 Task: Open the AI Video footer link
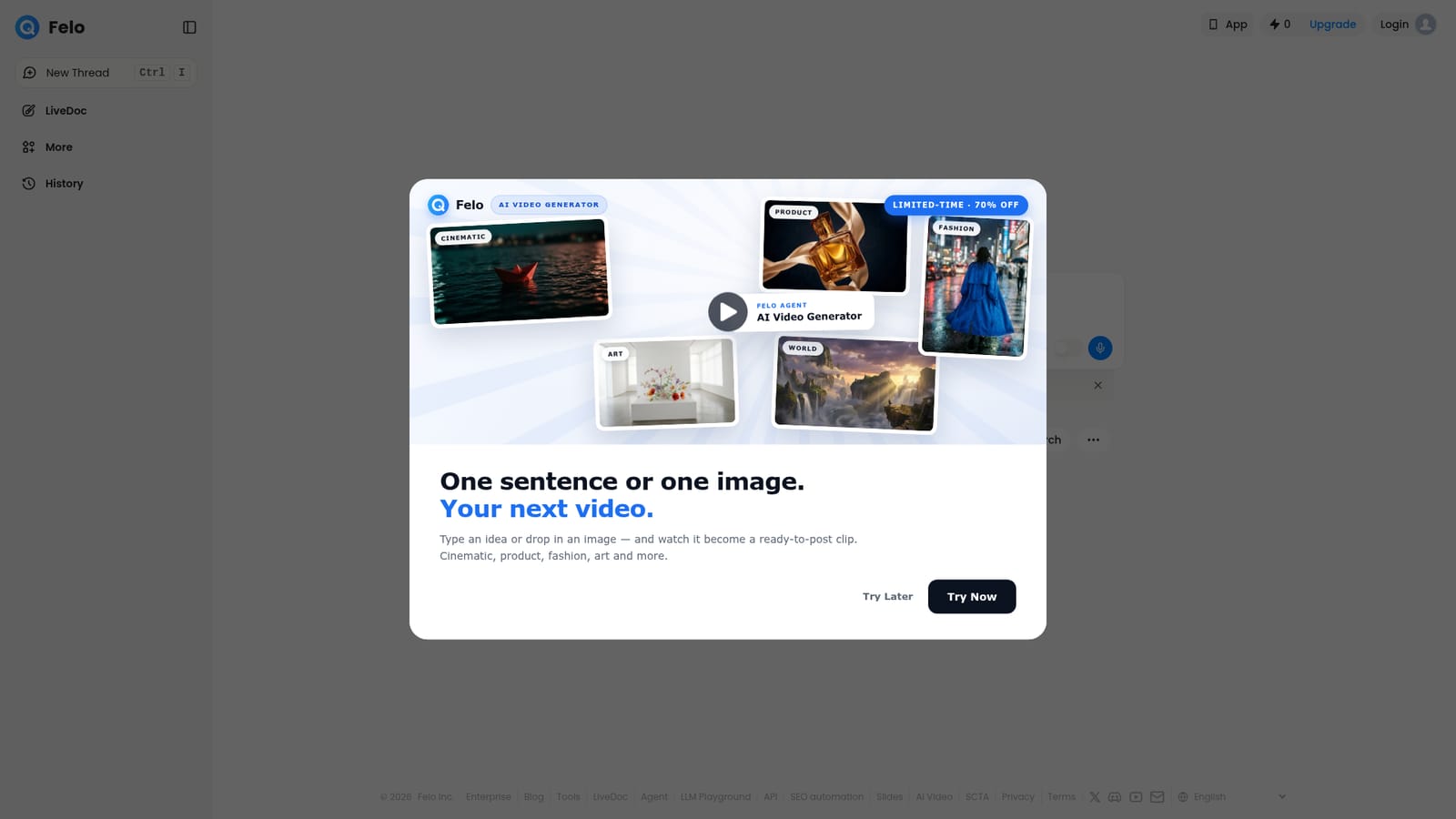935,797
